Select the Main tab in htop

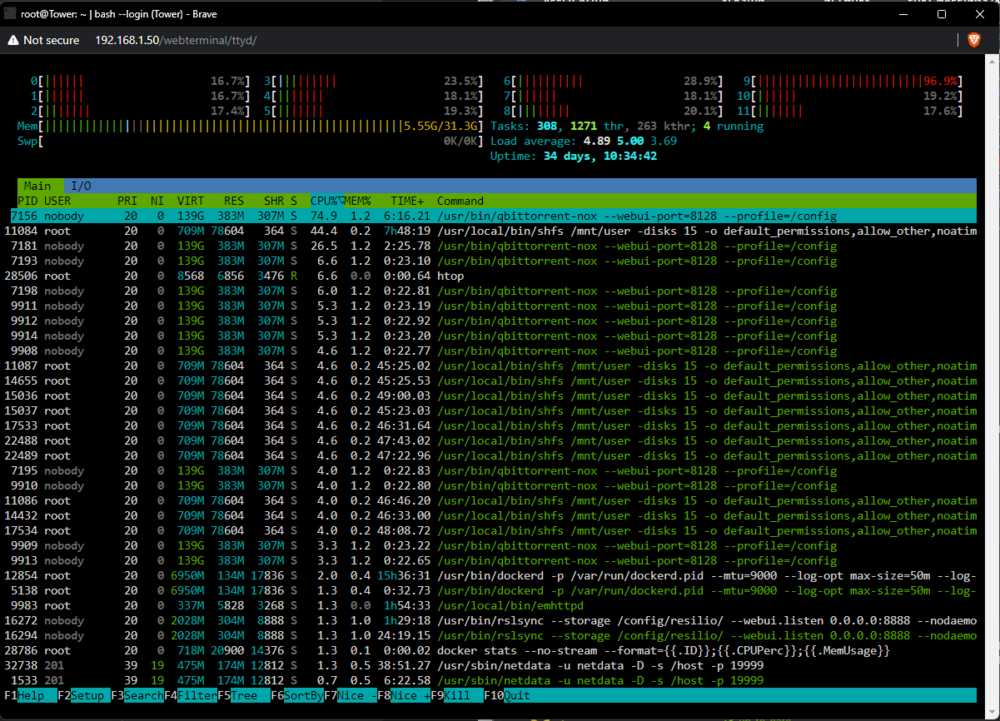(37, 186)
